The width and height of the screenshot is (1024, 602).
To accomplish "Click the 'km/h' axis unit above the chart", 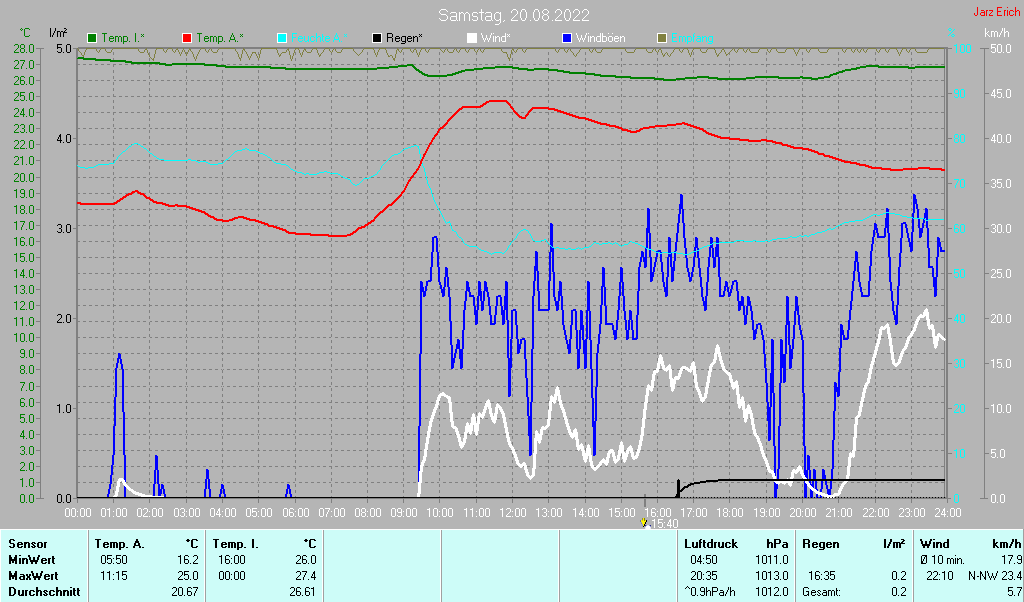I will [x=997, y=33].
